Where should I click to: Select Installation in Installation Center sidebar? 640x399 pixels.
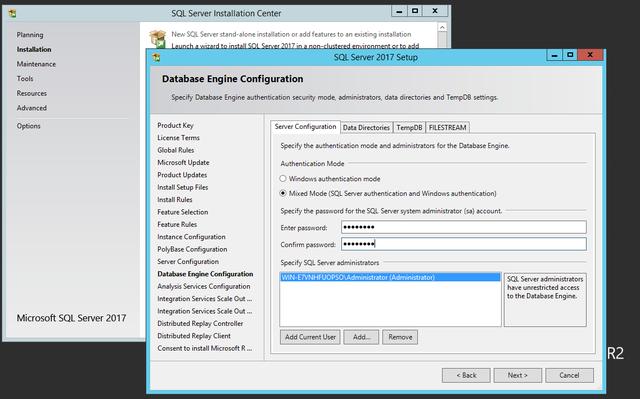coord(34,49)
